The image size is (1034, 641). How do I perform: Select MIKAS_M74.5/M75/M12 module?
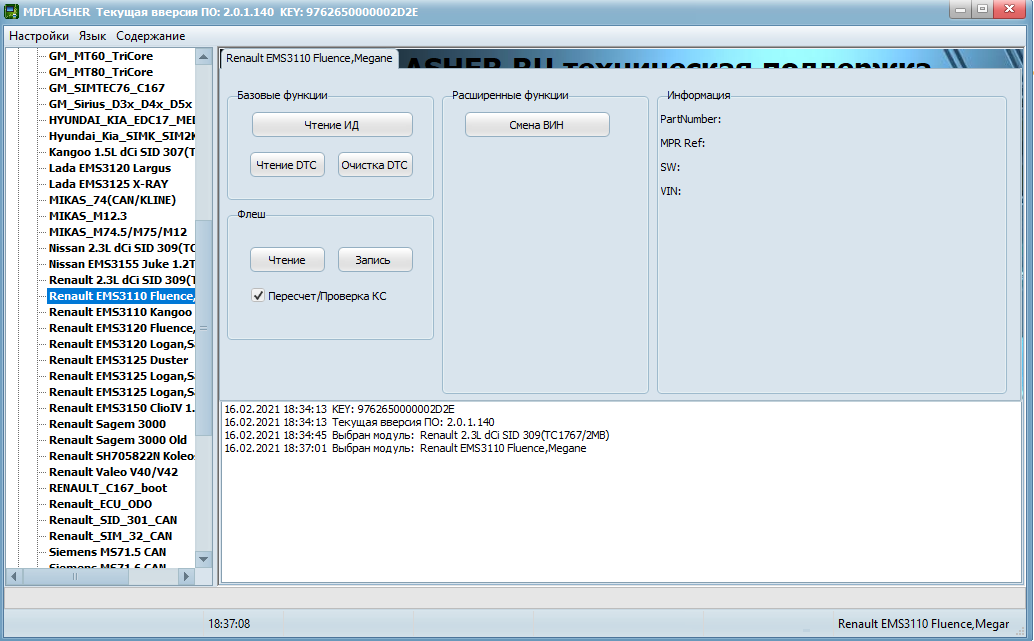point(118,232)
